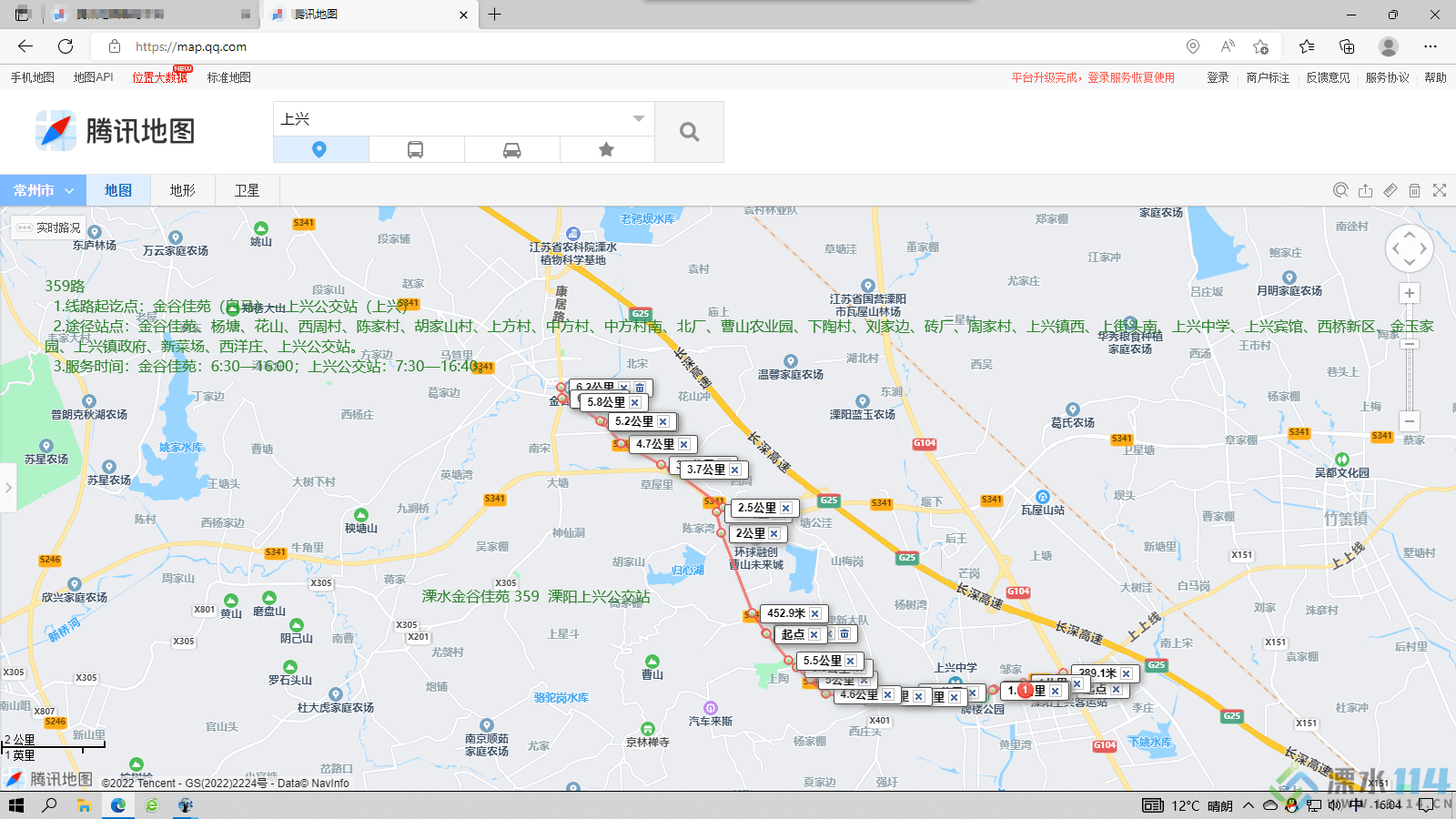This screenshot has width=1456, height=819.
Task: Select the ruler distance measuring tool
Action: pyautogui.click(x=1390, y=190)
